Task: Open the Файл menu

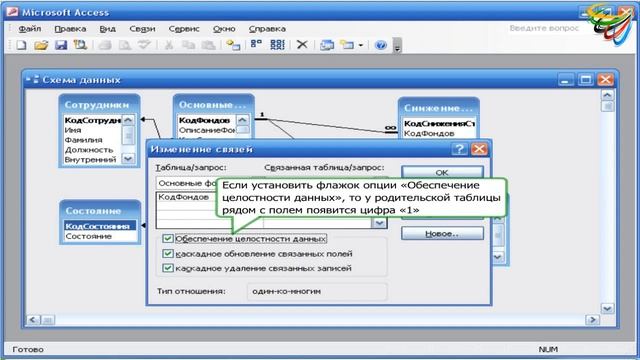Action: [x=30, y=29]
